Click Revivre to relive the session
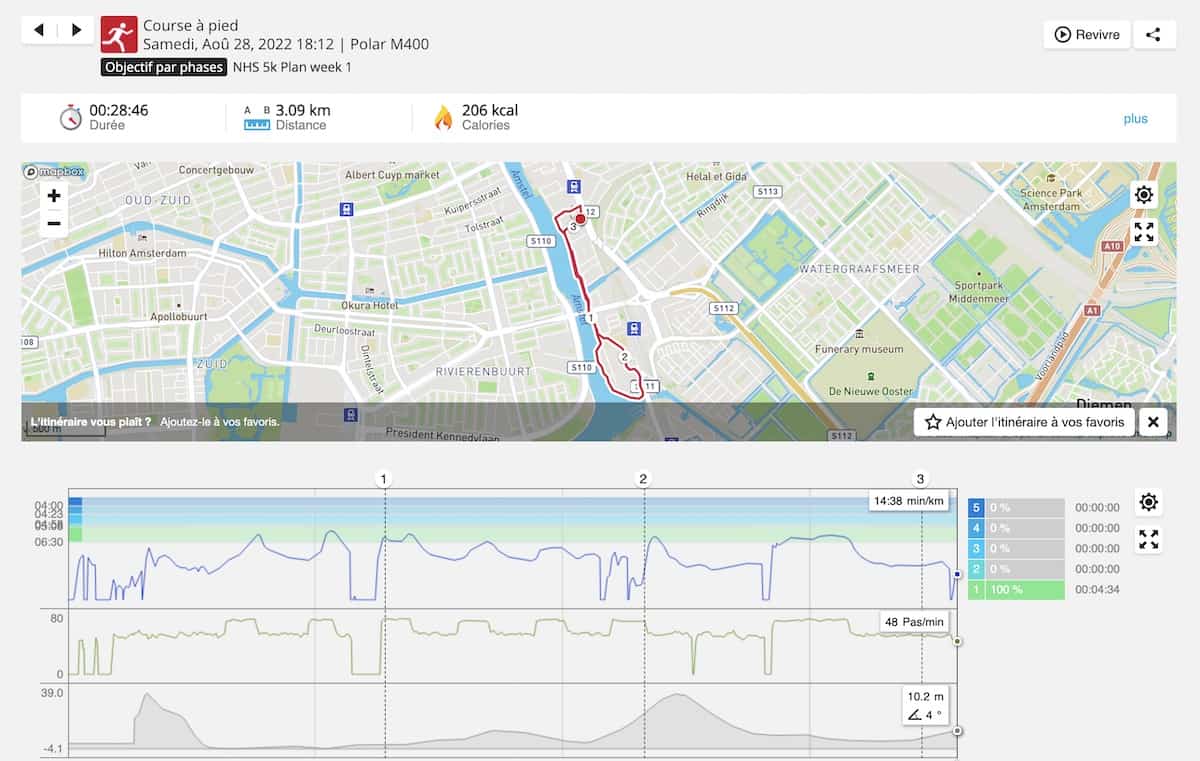The width and height of the screenshot is (1200, 761). [x=1087, y=34]
